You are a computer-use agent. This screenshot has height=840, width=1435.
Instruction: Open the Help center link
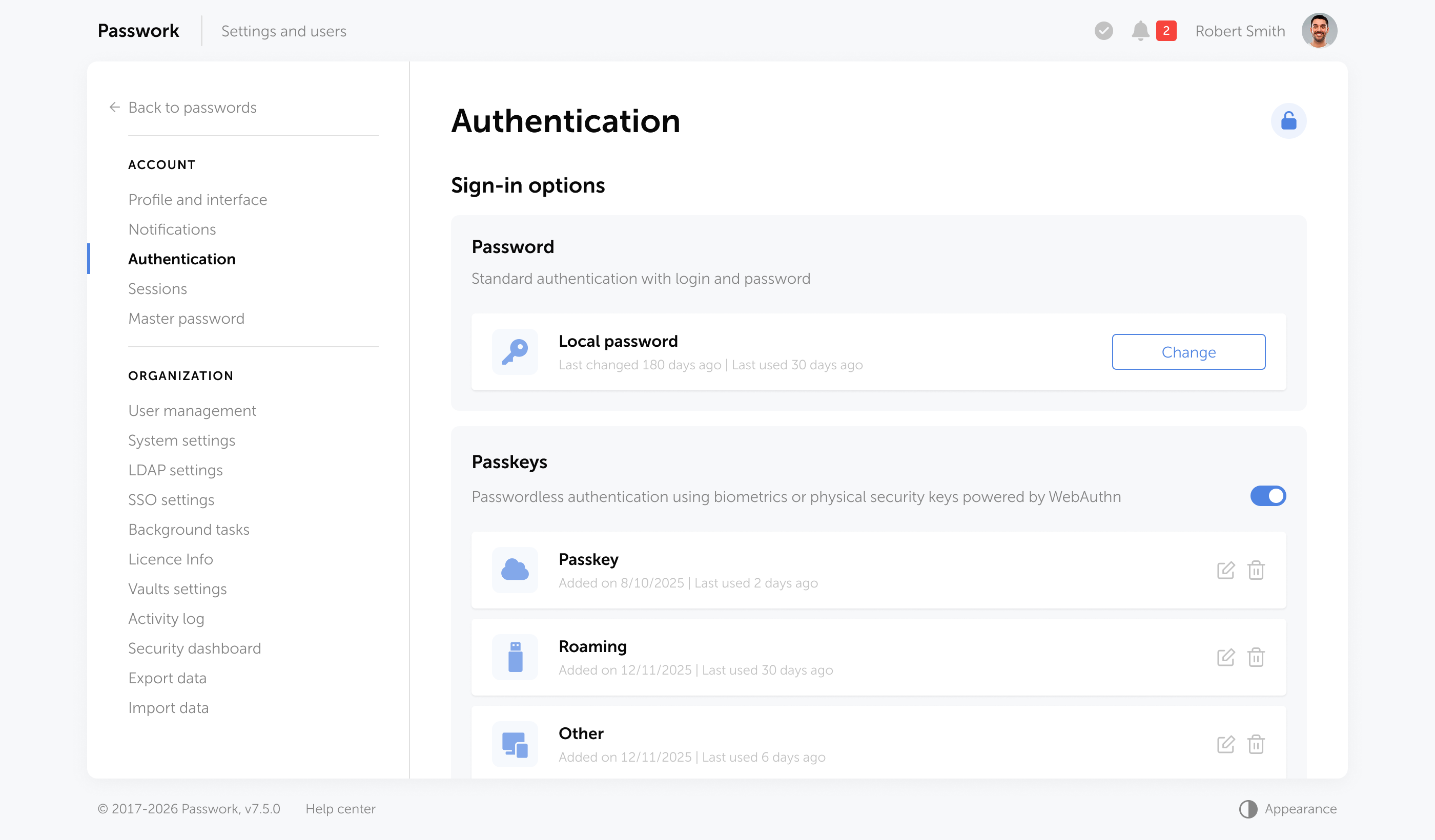pyautogui.click(x=340, y=809)
